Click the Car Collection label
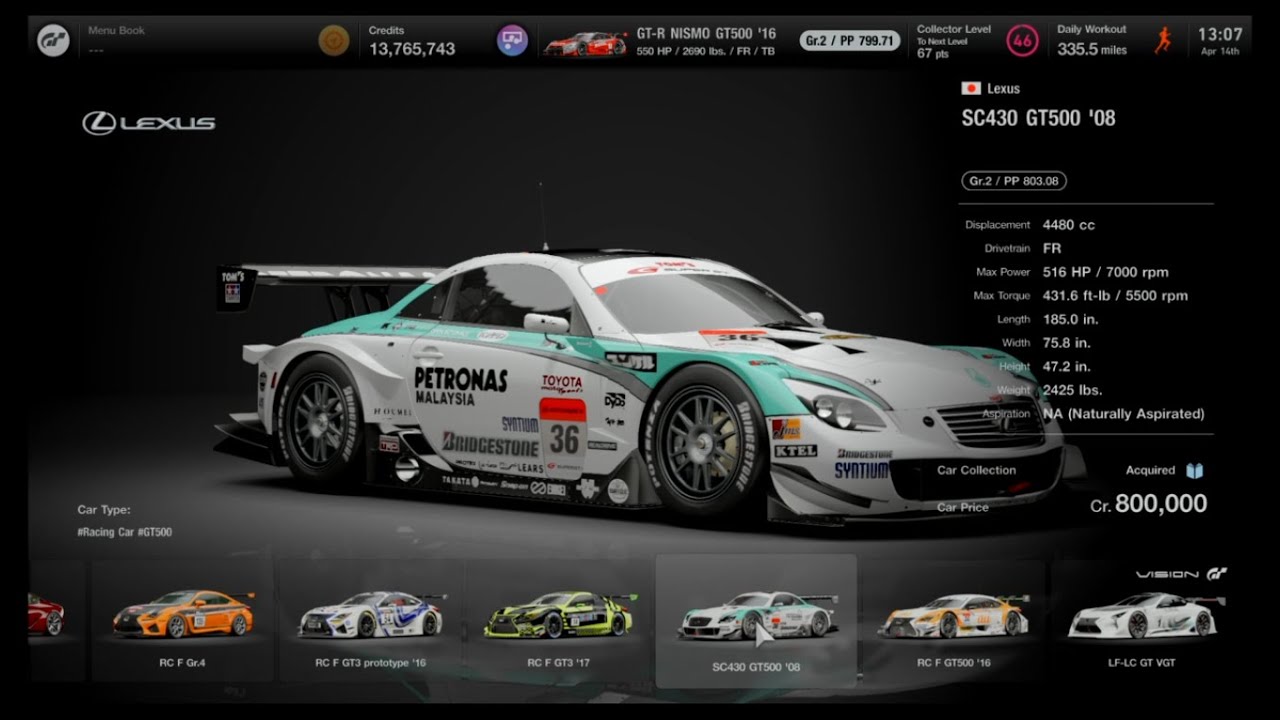Screen dimensions: 1280x720 coord(976,470)
